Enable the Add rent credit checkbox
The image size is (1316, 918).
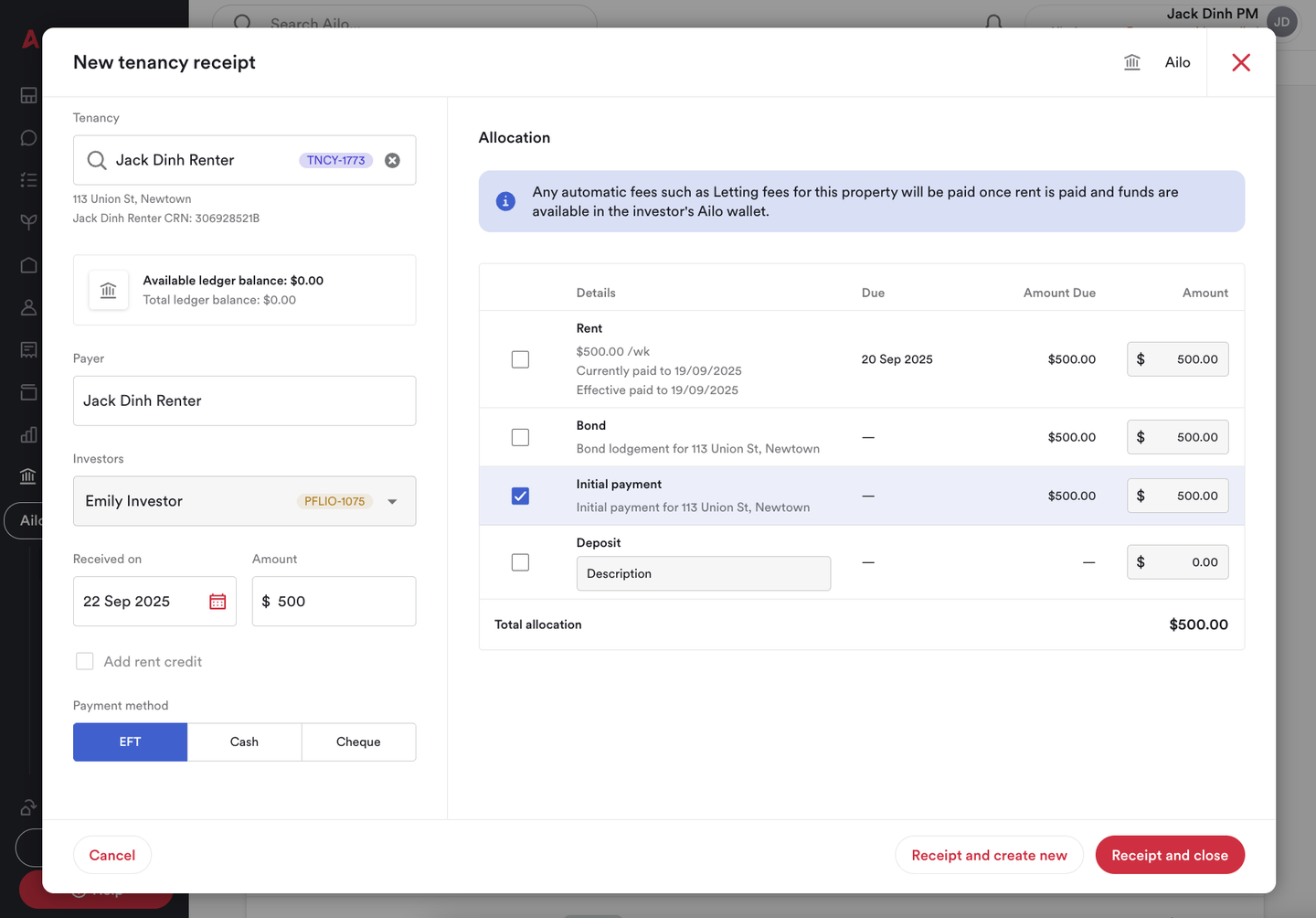pos(84,661)
